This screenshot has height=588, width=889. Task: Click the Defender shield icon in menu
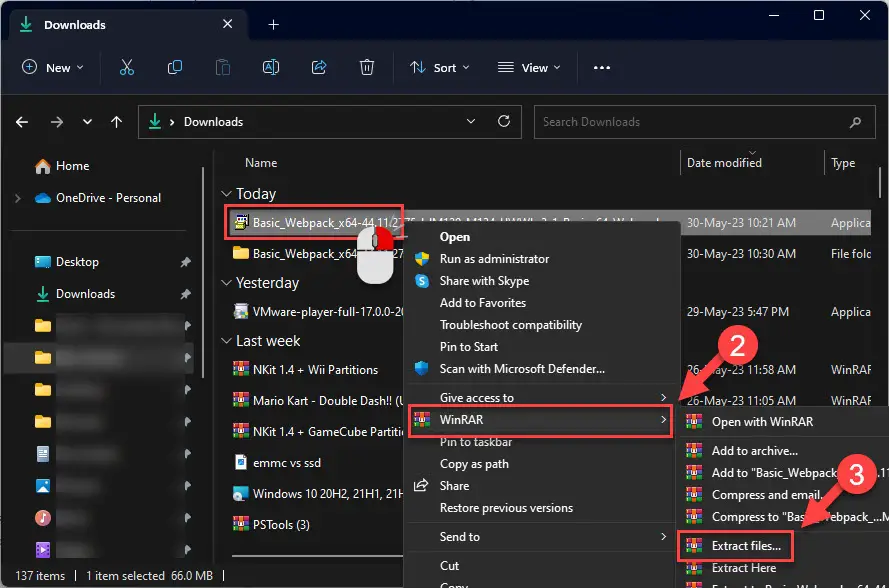pyautogui.click(x=422, y=369)
